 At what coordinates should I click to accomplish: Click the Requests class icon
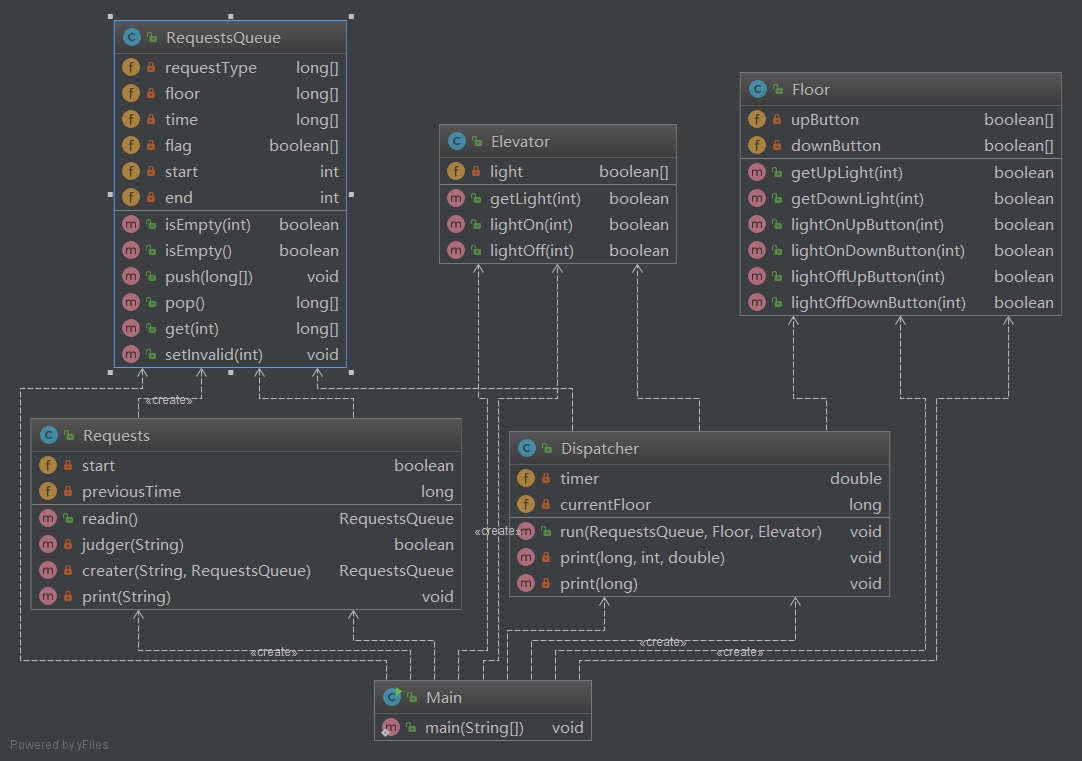point(49,436)
